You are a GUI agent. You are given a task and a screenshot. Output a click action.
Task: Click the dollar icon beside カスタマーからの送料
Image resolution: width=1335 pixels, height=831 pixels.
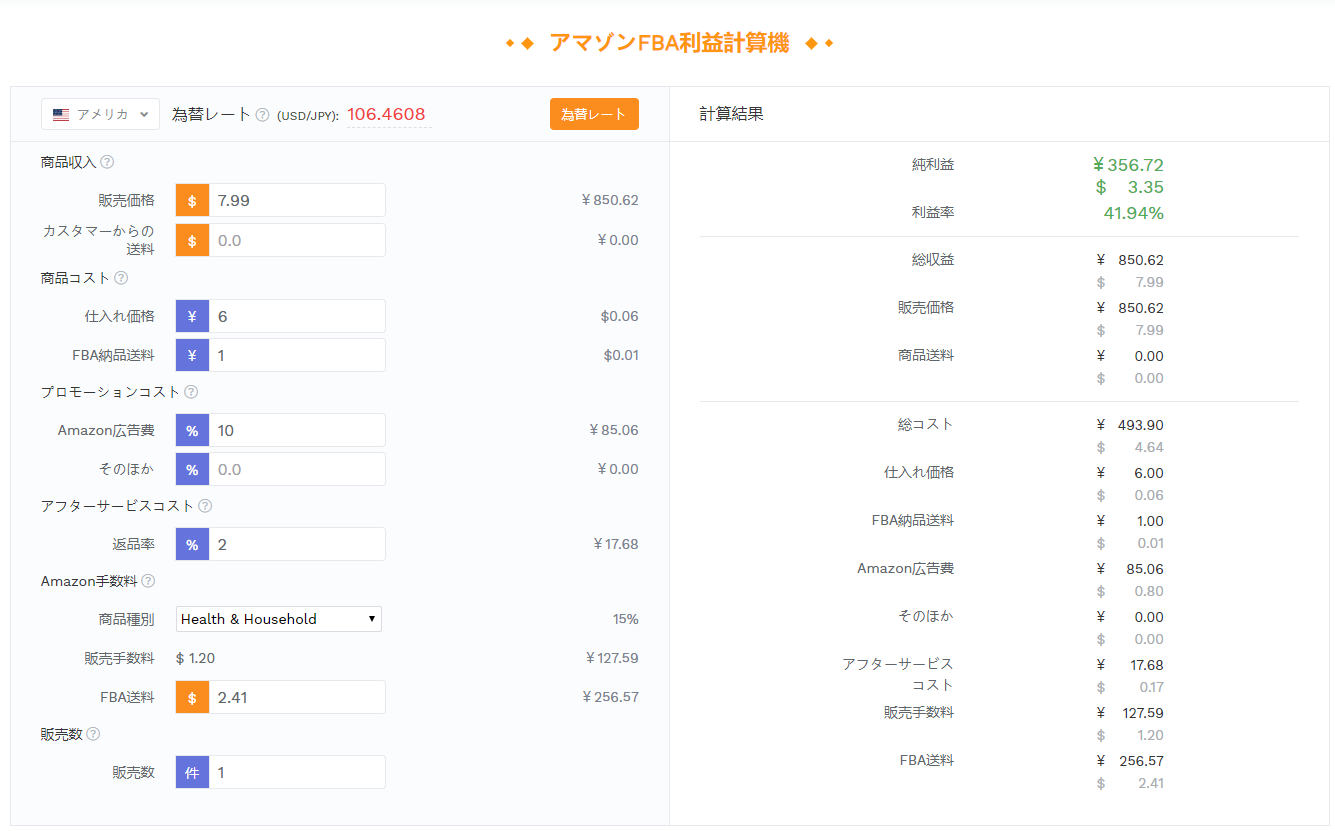[192, 240]
